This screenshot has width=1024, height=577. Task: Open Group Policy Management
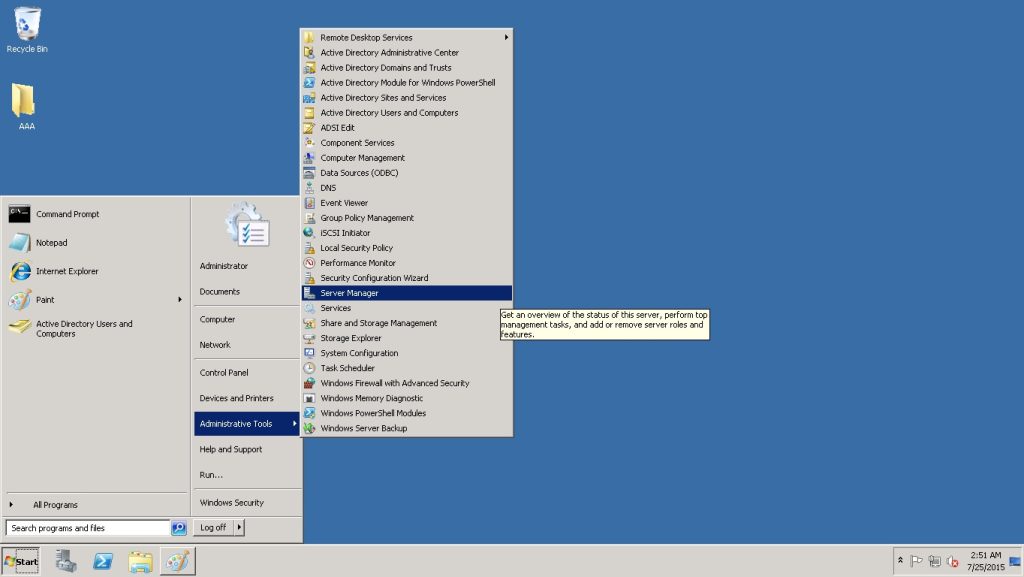366,218
